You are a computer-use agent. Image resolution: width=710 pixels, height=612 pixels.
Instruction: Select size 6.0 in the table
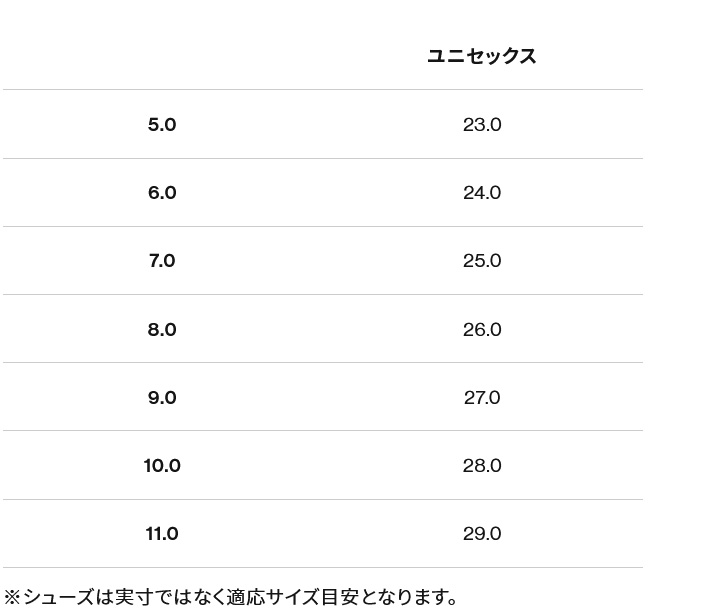(x=162, y=193)
